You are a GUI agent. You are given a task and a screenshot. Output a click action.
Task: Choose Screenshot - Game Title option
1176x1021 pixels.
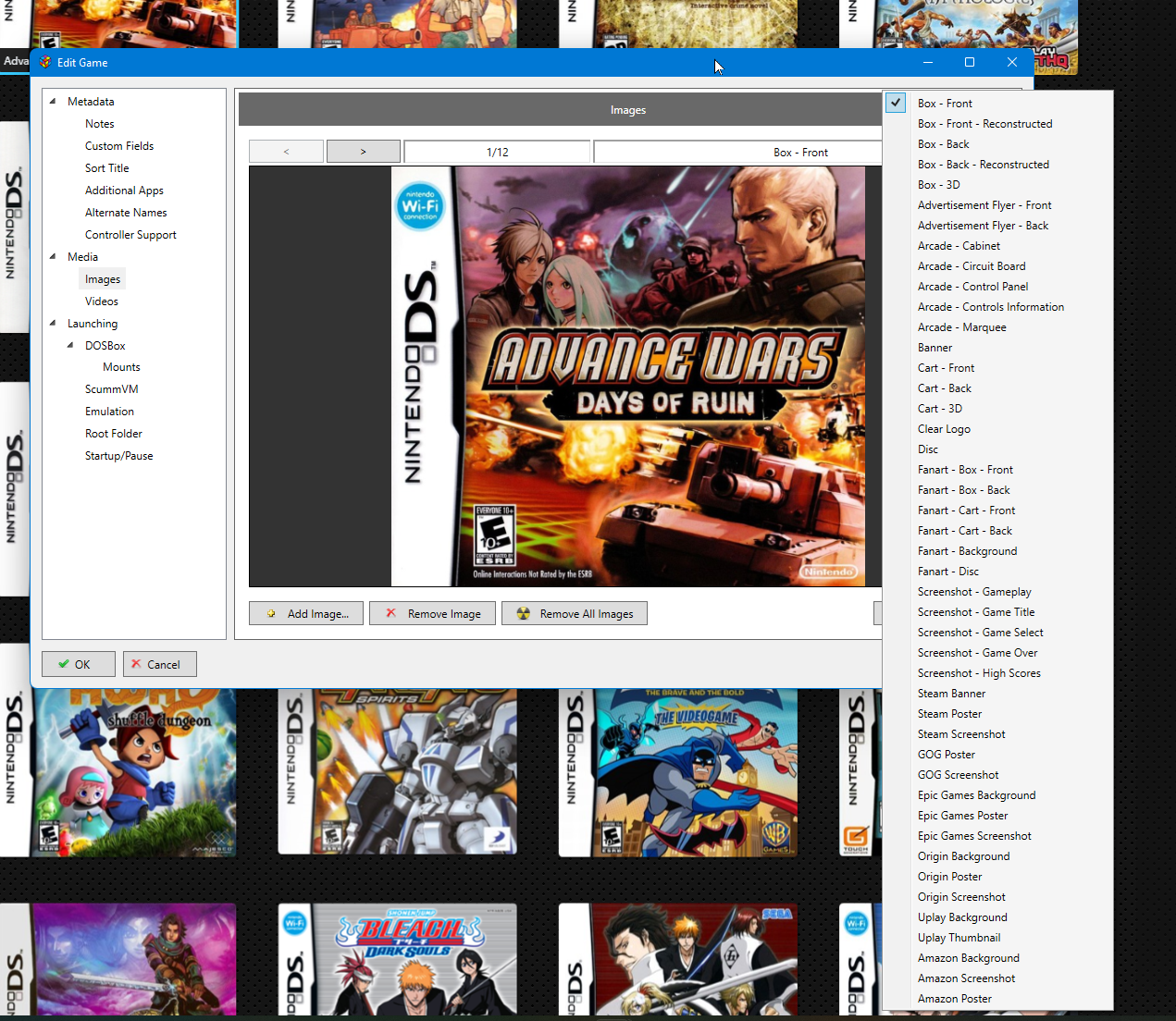(997, 612)
